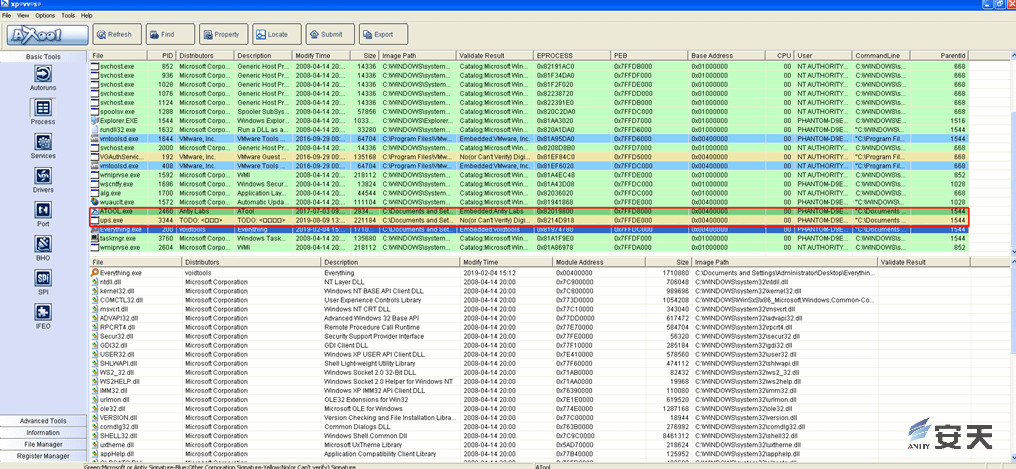The image size is (1016, 469).
Task: Open the Drivers tool icon
Action: click(x=43, y=176)
